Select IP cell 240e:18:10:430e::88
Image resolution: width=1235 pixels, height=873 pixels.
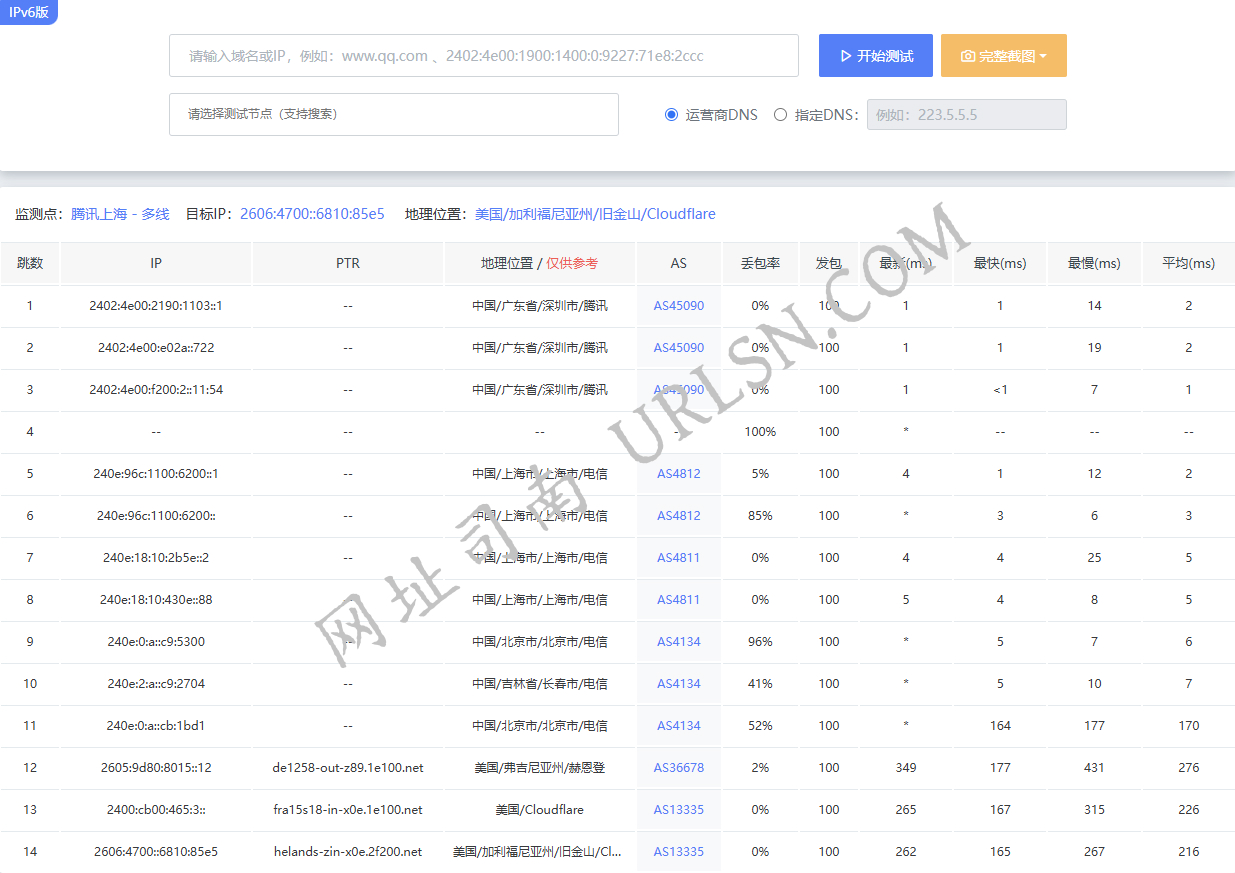(156, 600)
